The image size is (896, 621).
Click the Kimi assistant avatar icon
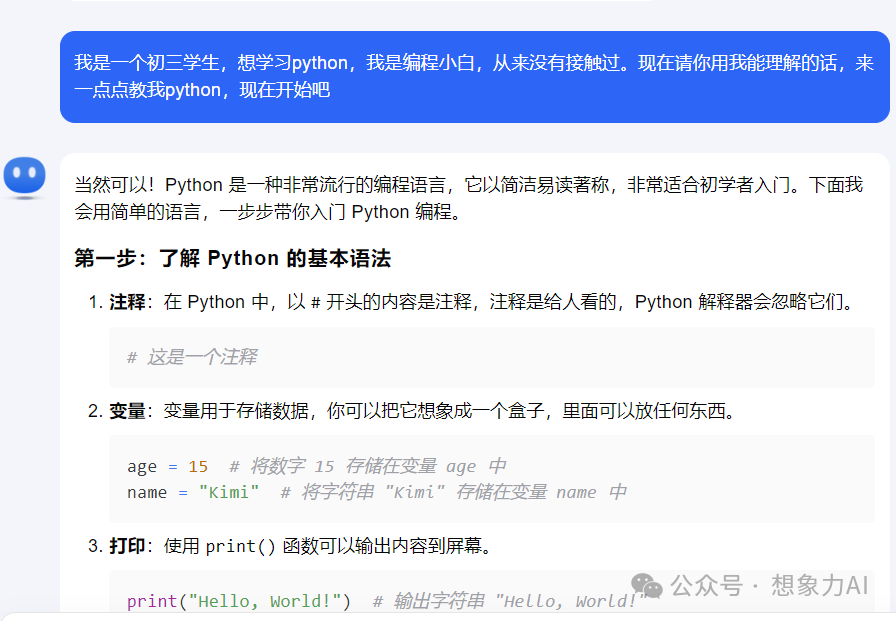(25, 177)
